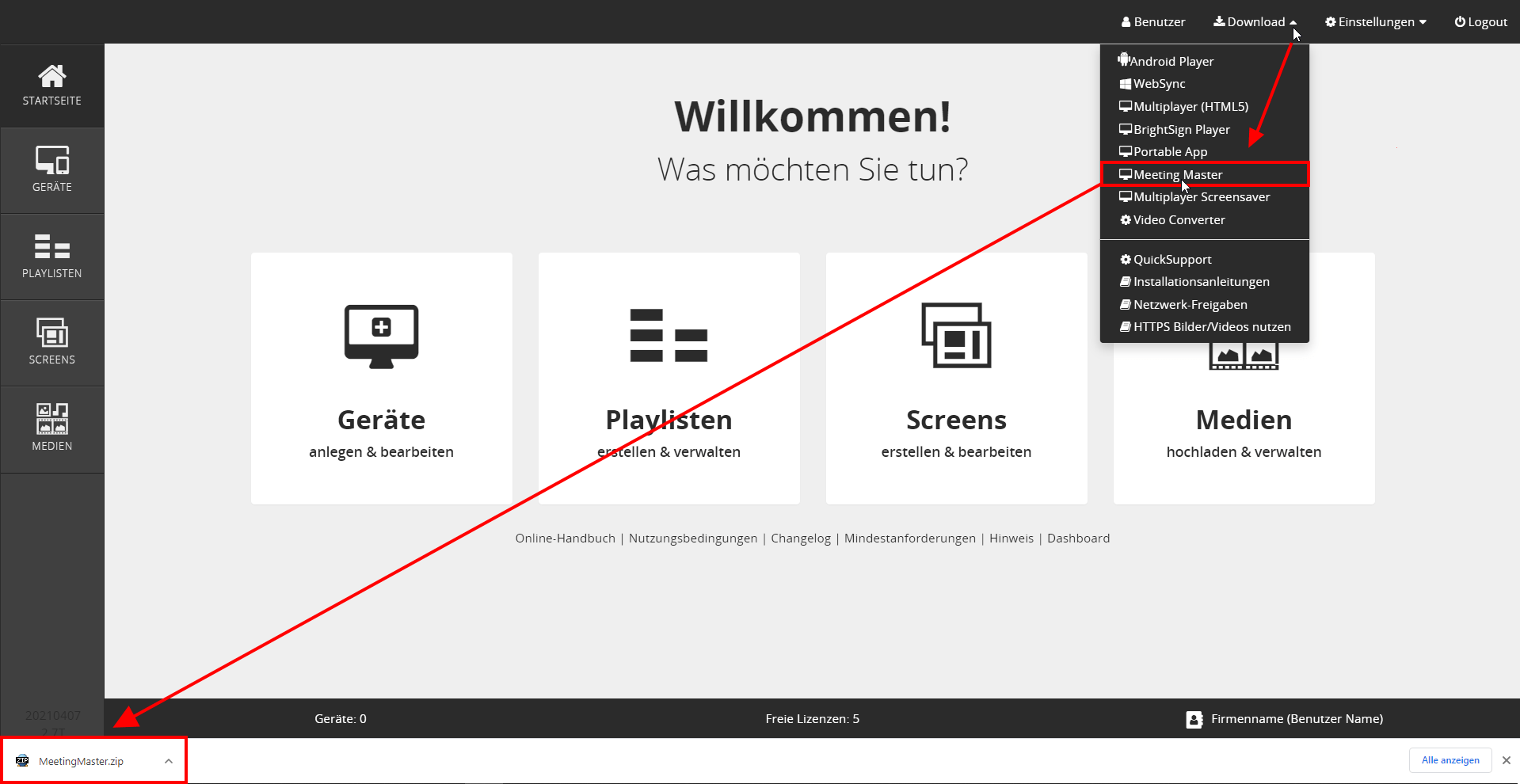1520x784 pixels.
Task: Open the Screens sidebar icon
Action: [x=51, y=333]
